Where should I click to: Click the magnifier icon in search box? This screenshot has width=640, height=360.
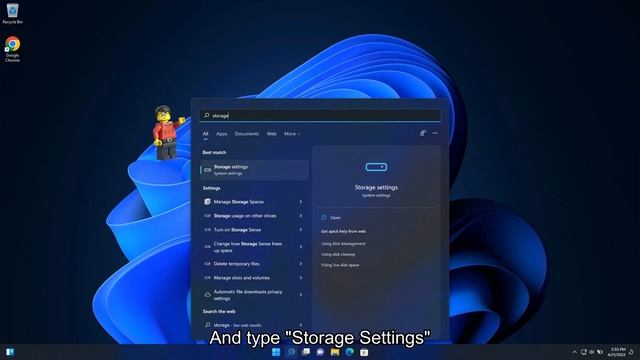click(x=207, y=116)
